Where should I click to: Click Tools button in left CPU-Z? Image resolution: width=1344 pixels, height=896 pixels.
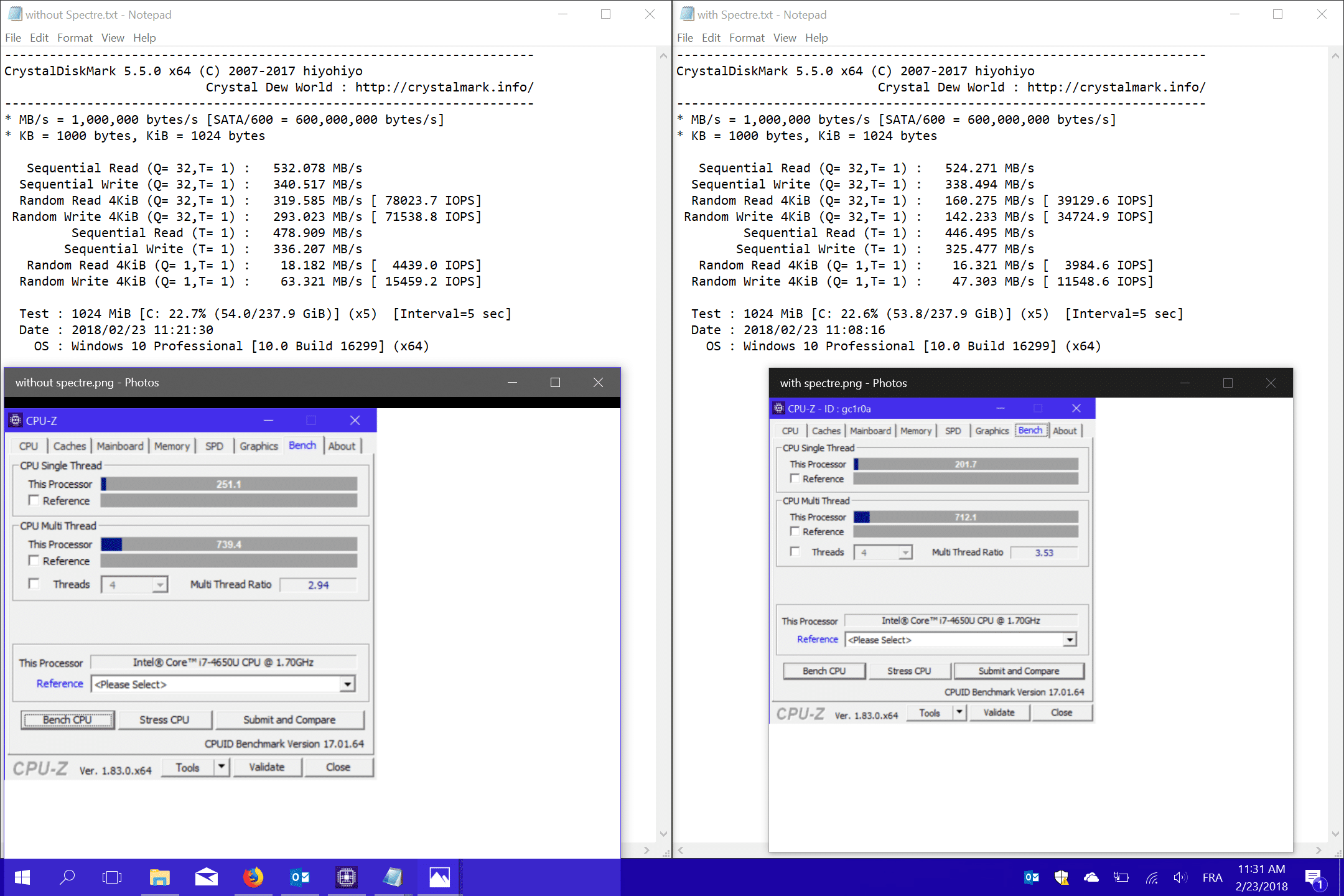[x=187, y=767]
